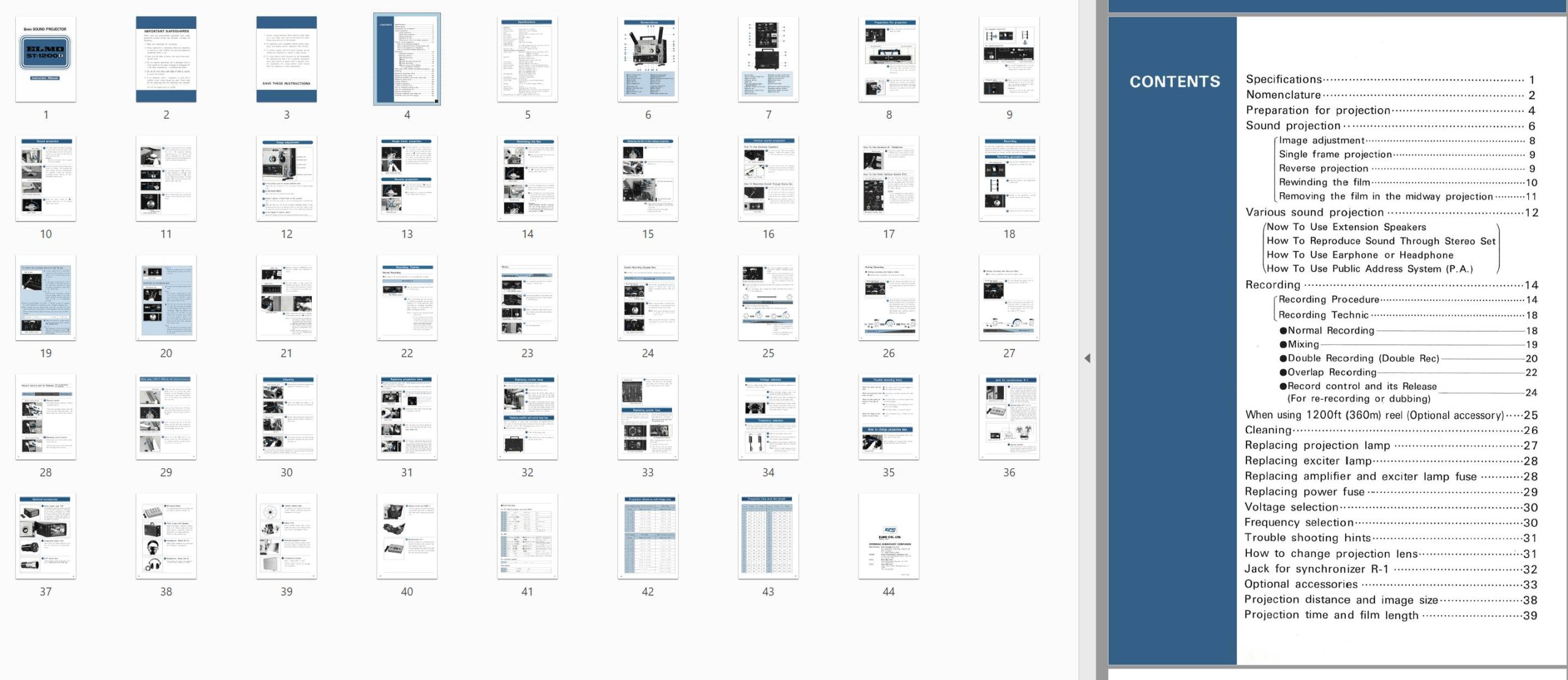Click the CONTENTS heading in blue sidebar

click(1174, 81)
